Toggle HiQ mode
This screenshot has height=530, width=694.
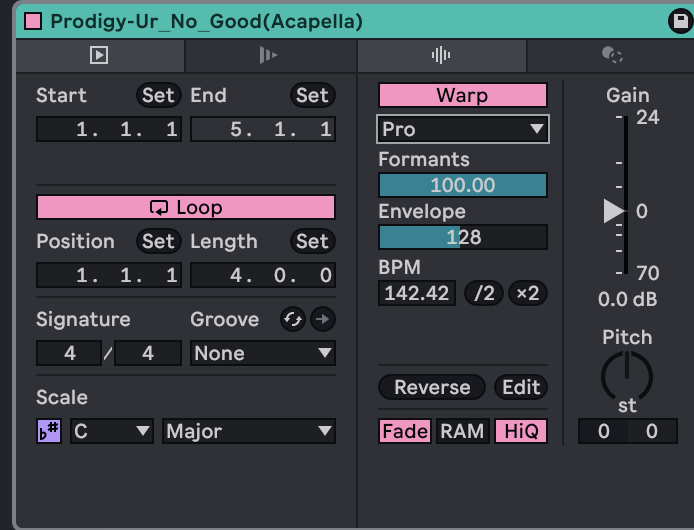click(x=521, y=431)
